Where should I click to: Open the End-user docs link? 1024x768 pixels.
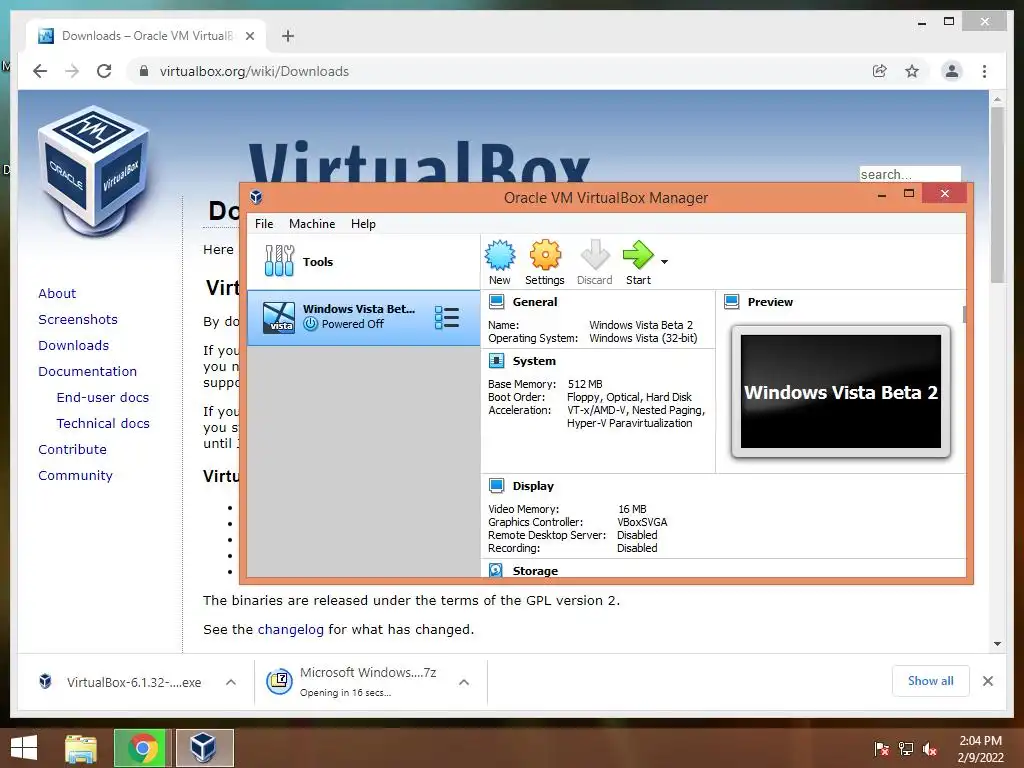pos(103,397)
